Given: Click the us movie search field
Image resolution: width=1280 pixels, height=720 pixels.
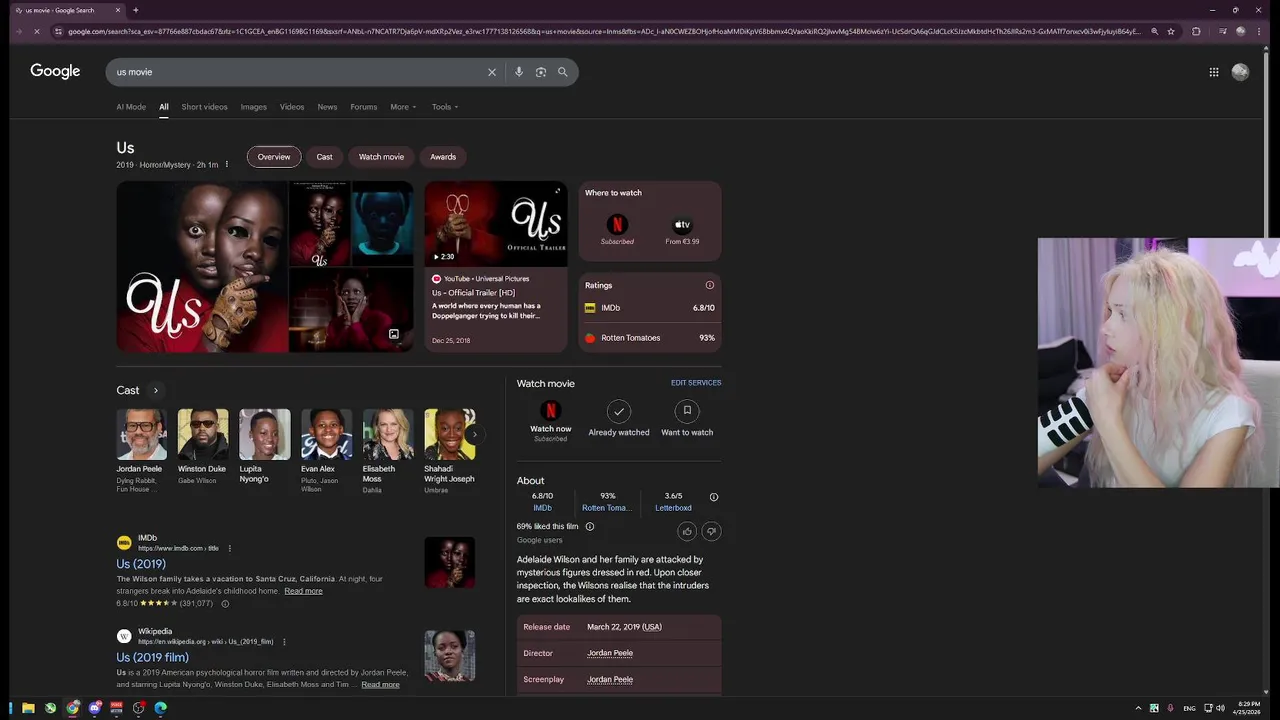Looking at the screenshot, I should pyautogui.click(x=296, y=72).
